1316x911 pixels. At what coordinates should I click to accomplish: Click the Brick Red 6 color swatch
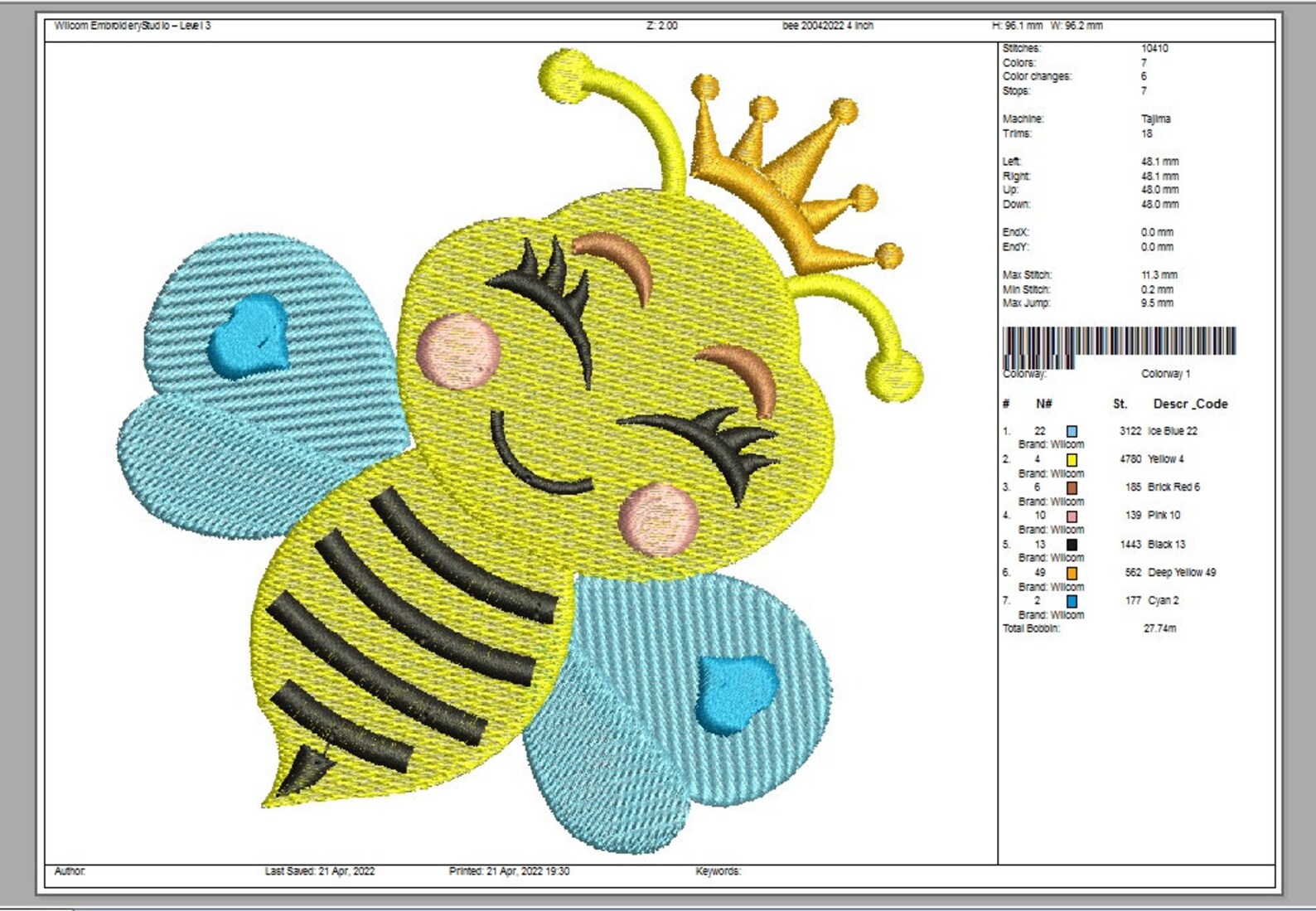(x=1072, y=488)
